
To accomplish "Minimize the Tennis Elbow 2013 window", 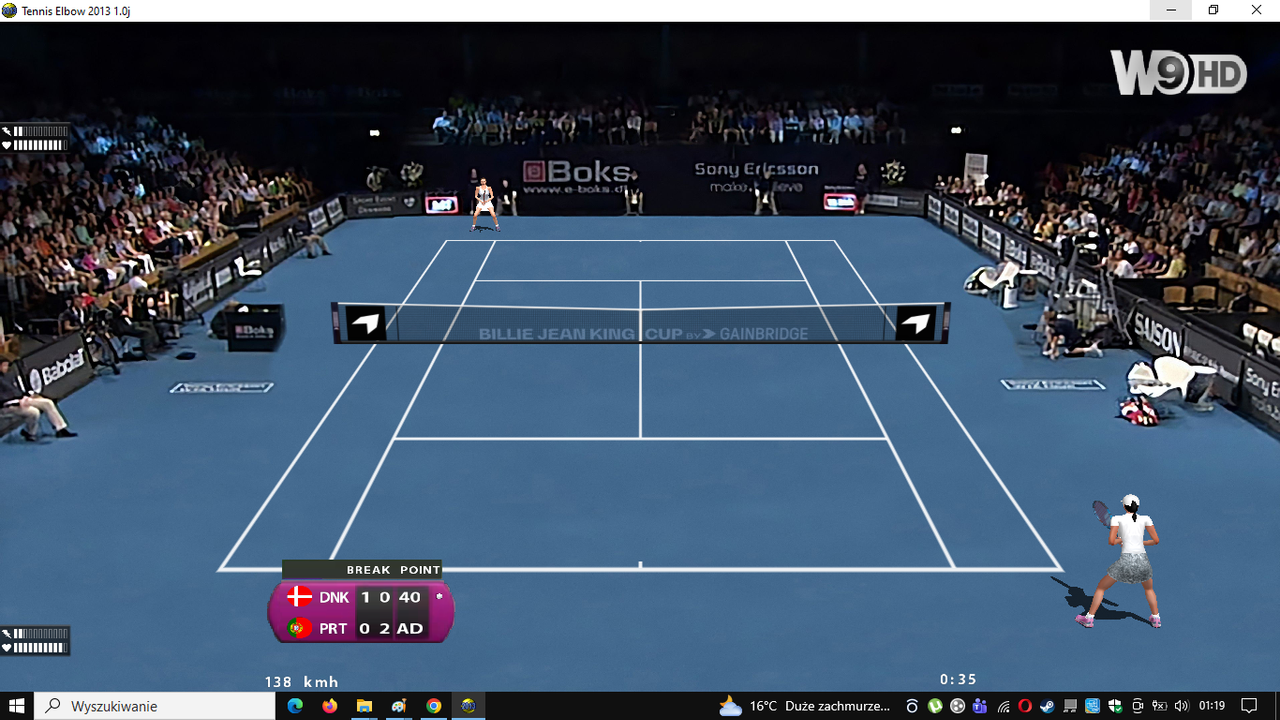I will point(1171,10).
